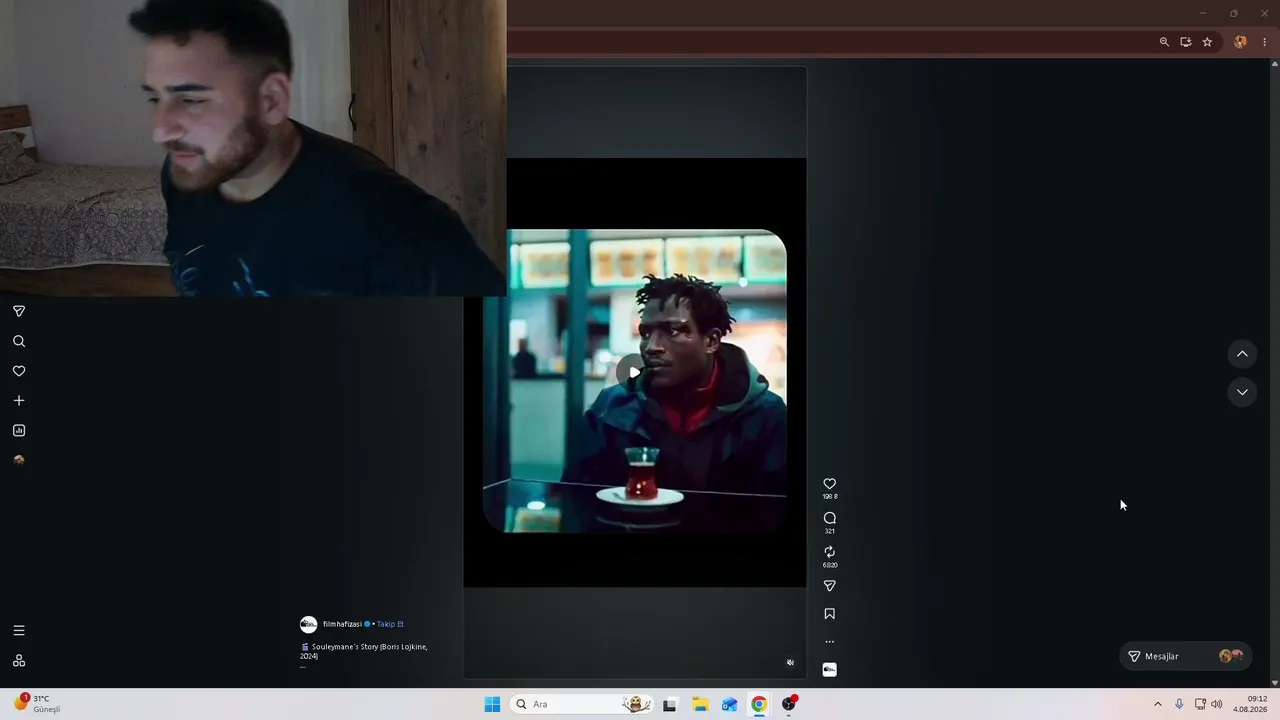The image size is (1280, 720).
Task: Open the network icon in system tray
Action: (x=1200, y=704)
